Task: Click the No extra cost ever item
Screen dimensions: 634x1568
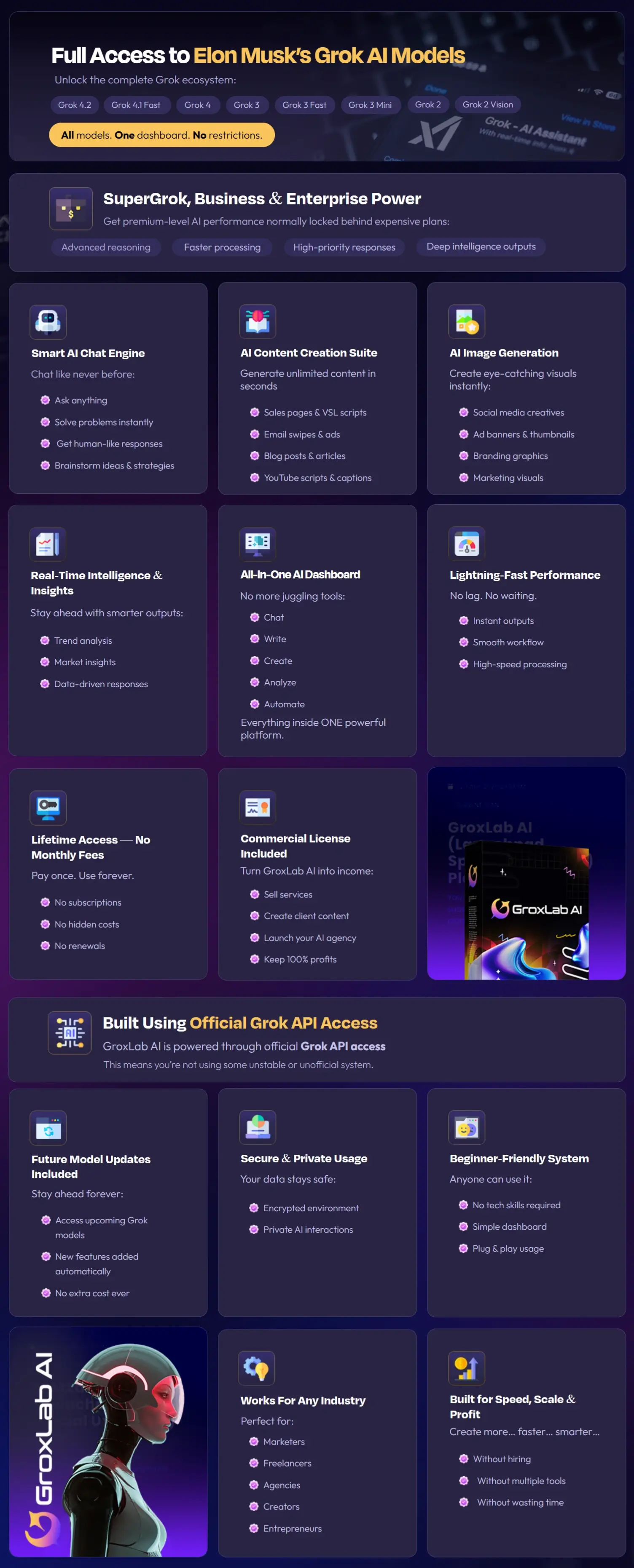Action: 93,1293
